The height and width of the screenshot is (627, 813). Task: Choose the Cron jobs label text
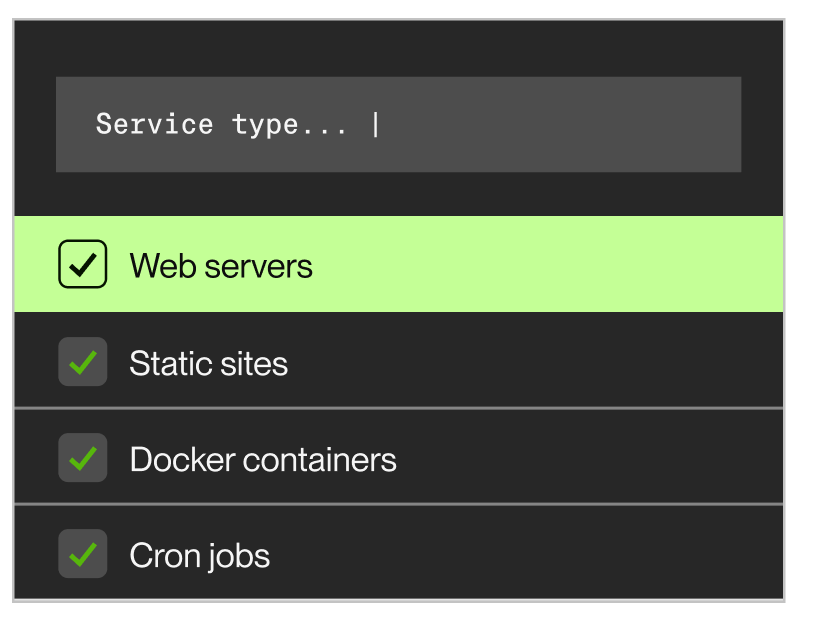(199, 556)
